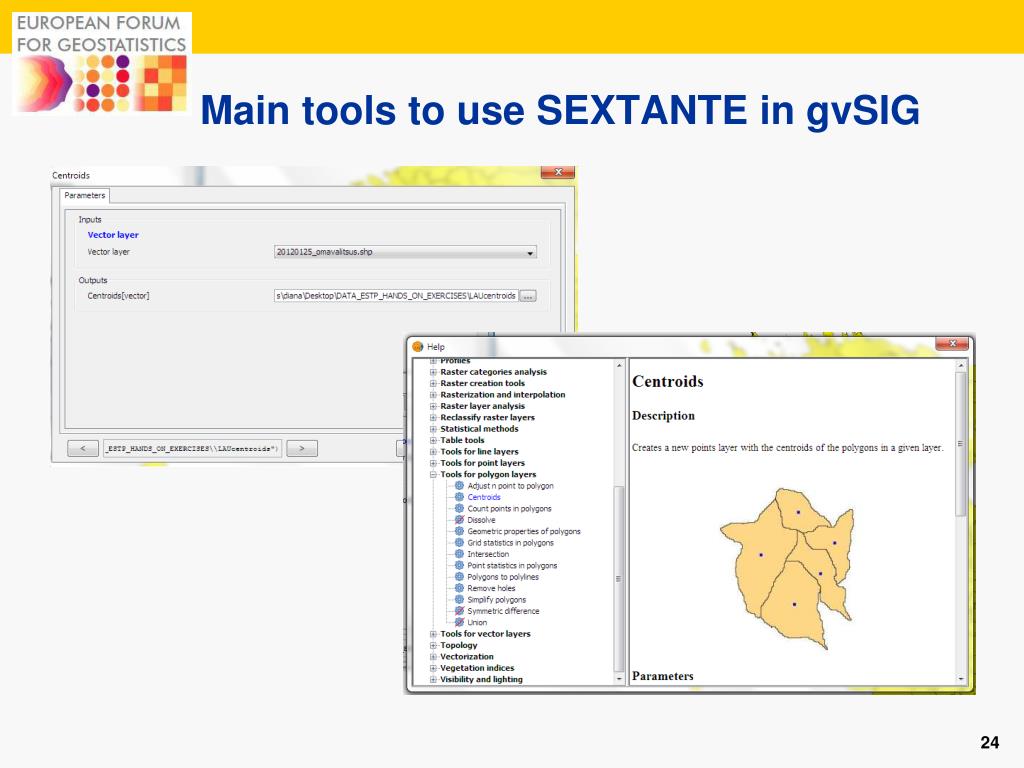Image resolution: width=1024 pixels, height=768 pixels.
Task: Select the Parameters tab in Centroids dialog
Action: click(x=85, y=195)
